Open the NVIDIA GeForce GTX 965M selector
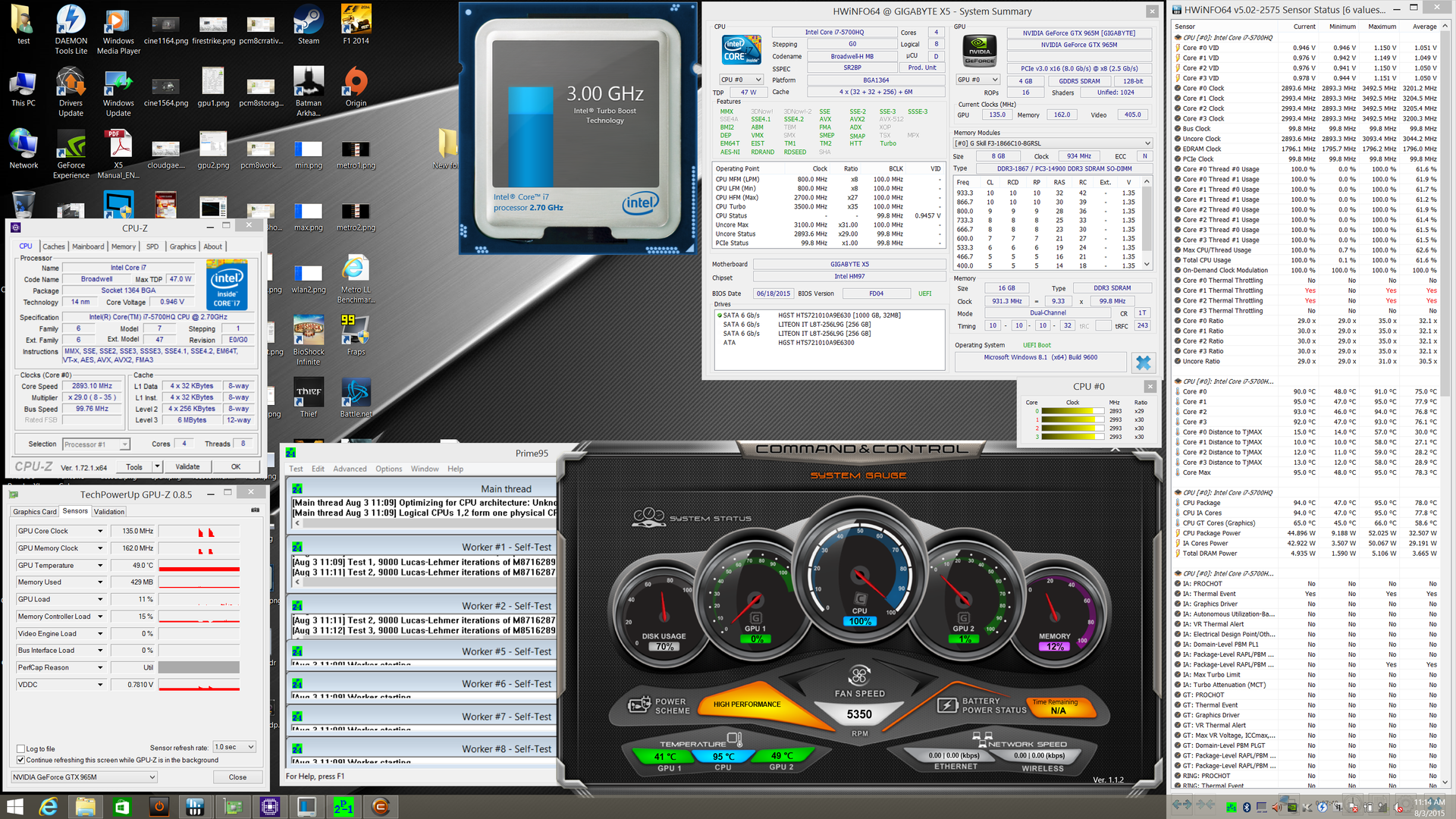This screenshot has height=819, width=1456. (x=84, y=777)
